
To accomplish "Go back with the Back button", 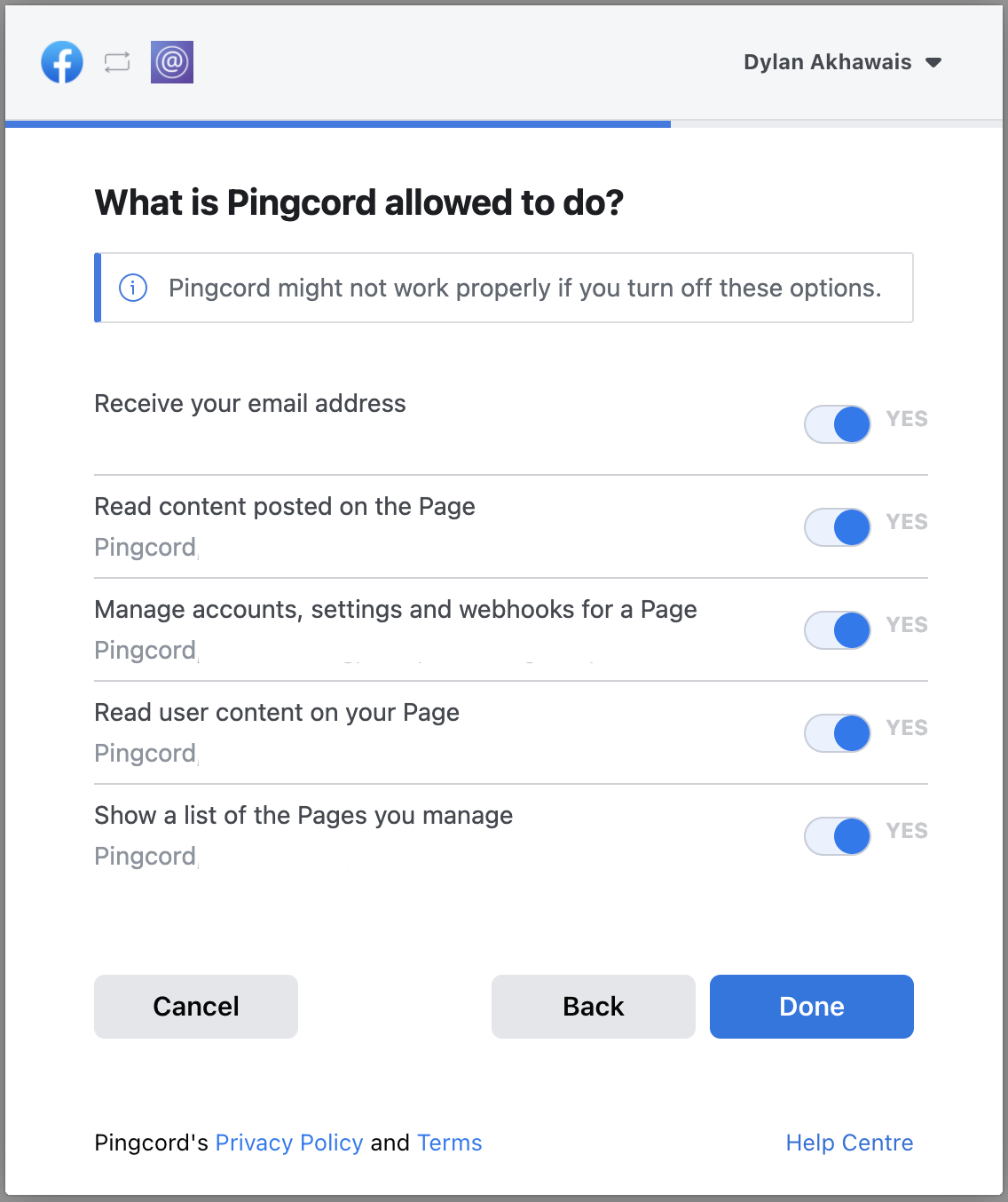I will [594, 1007].
